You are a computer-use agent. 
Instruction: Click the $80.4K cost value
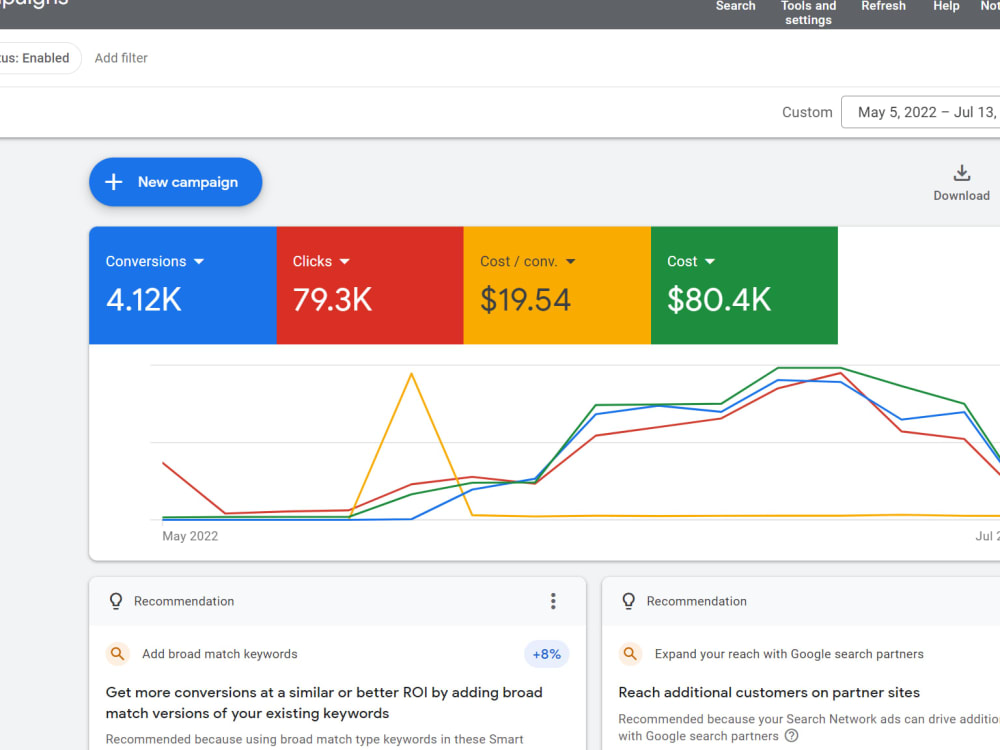pos(719,300)
